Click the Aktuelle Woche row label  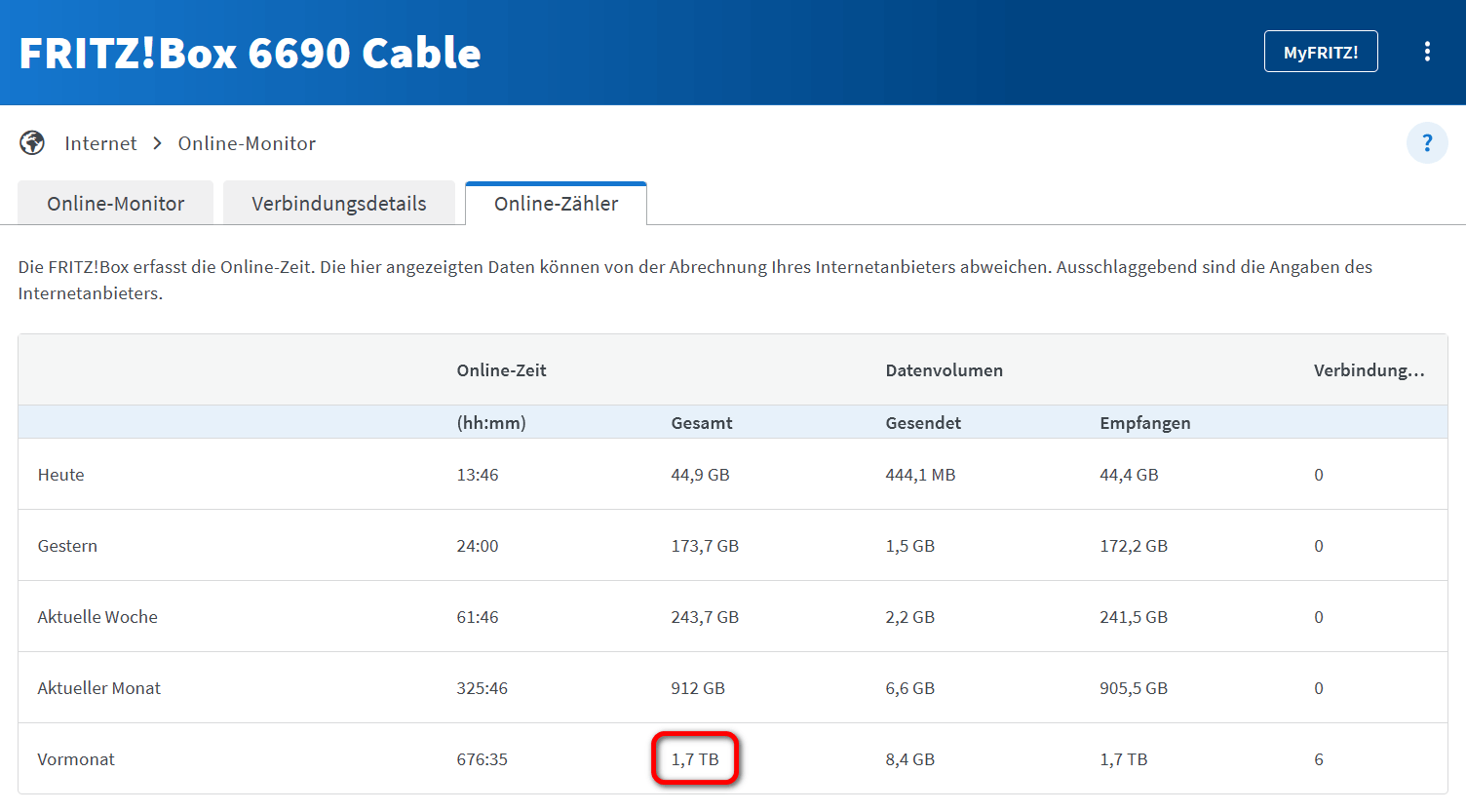(97, 617)
